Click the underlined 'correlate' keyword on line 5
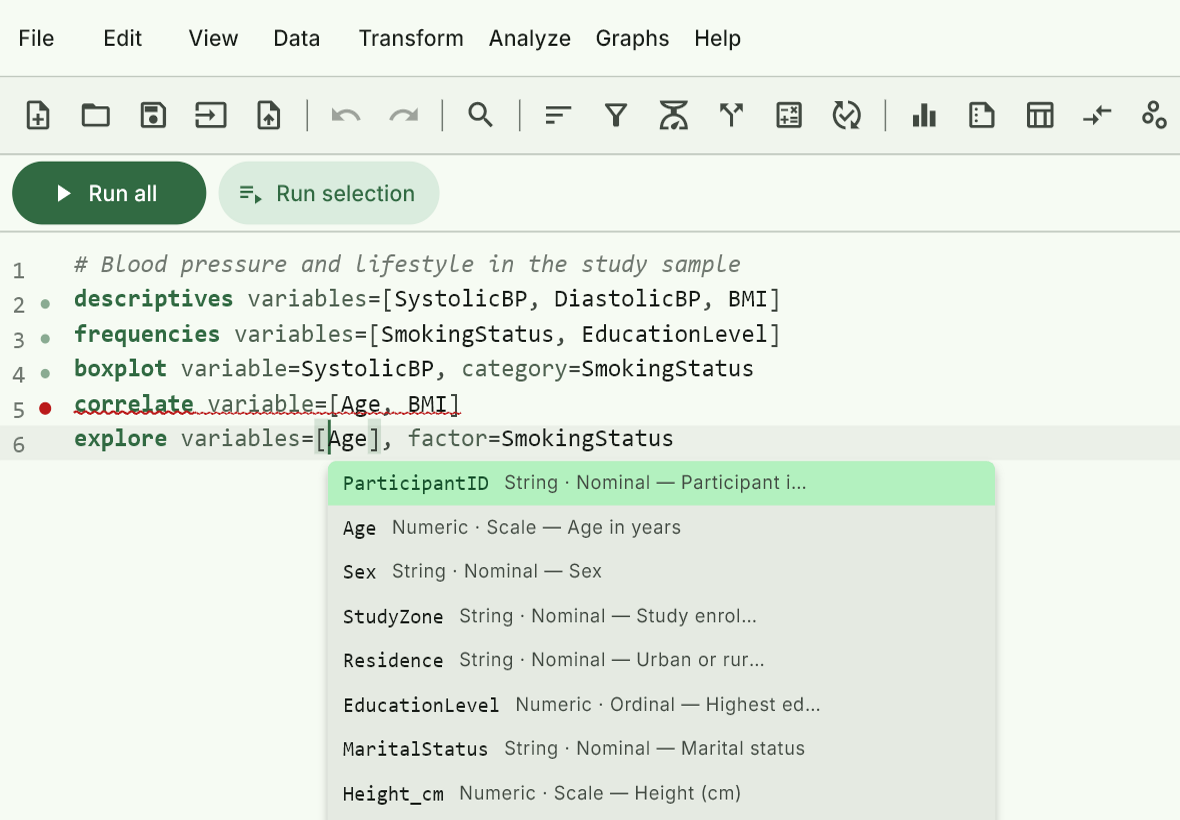The height and width of the screenshot is (820, 1180). pyautogui.click(x=133, y=404)
